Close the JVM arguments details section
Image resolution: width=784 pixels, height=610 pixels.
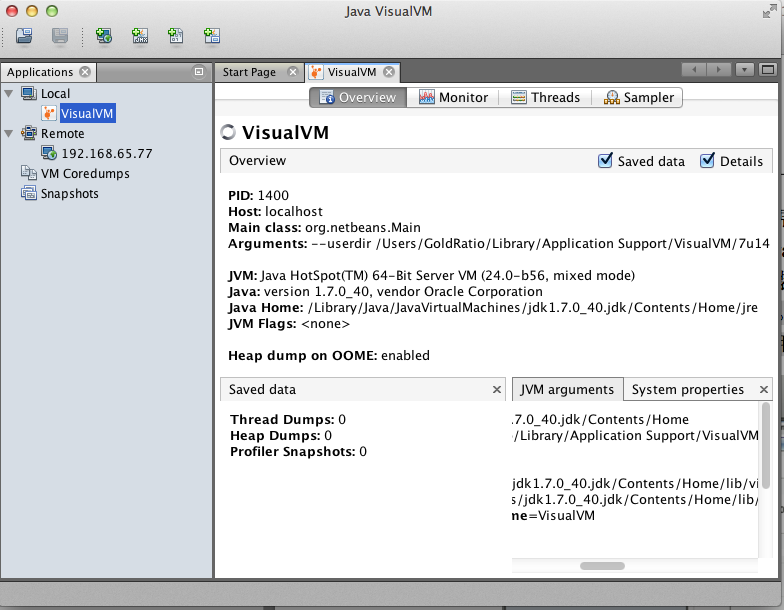tap(764, 390)
